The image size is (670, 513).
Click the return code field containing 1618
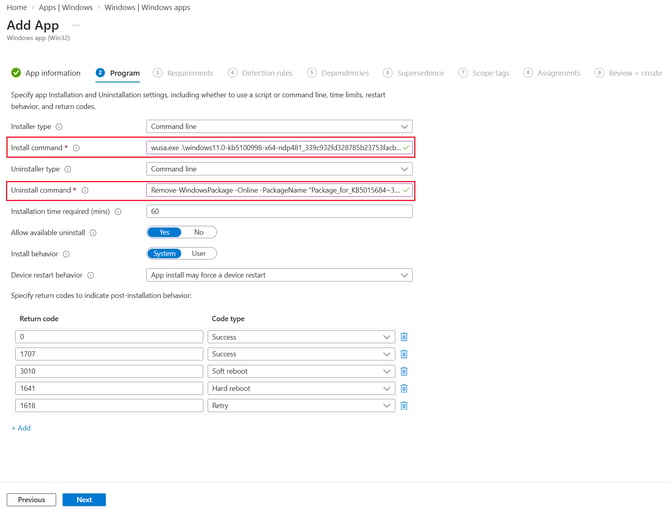tap(109, 405)
